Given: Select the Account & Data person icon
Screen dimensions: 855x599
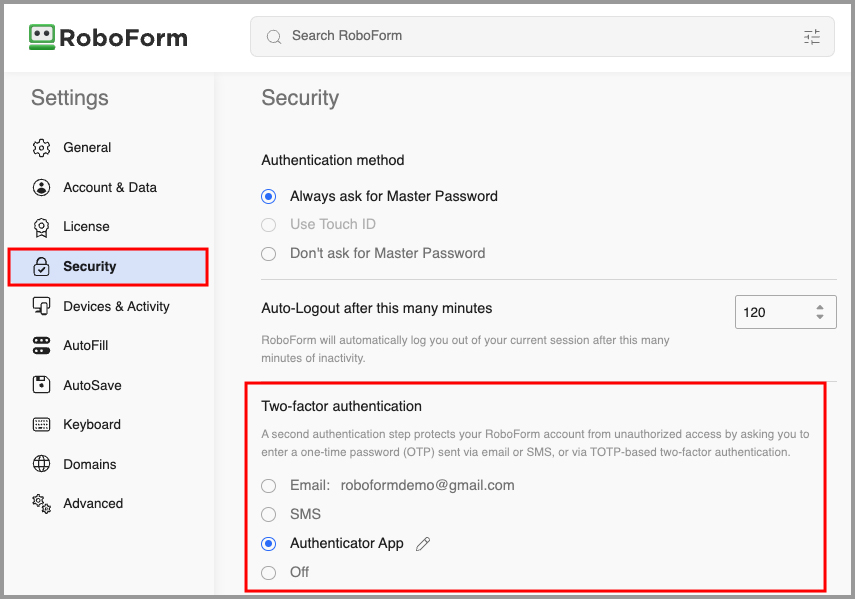Looking at the screenshot, I should 41,187.
